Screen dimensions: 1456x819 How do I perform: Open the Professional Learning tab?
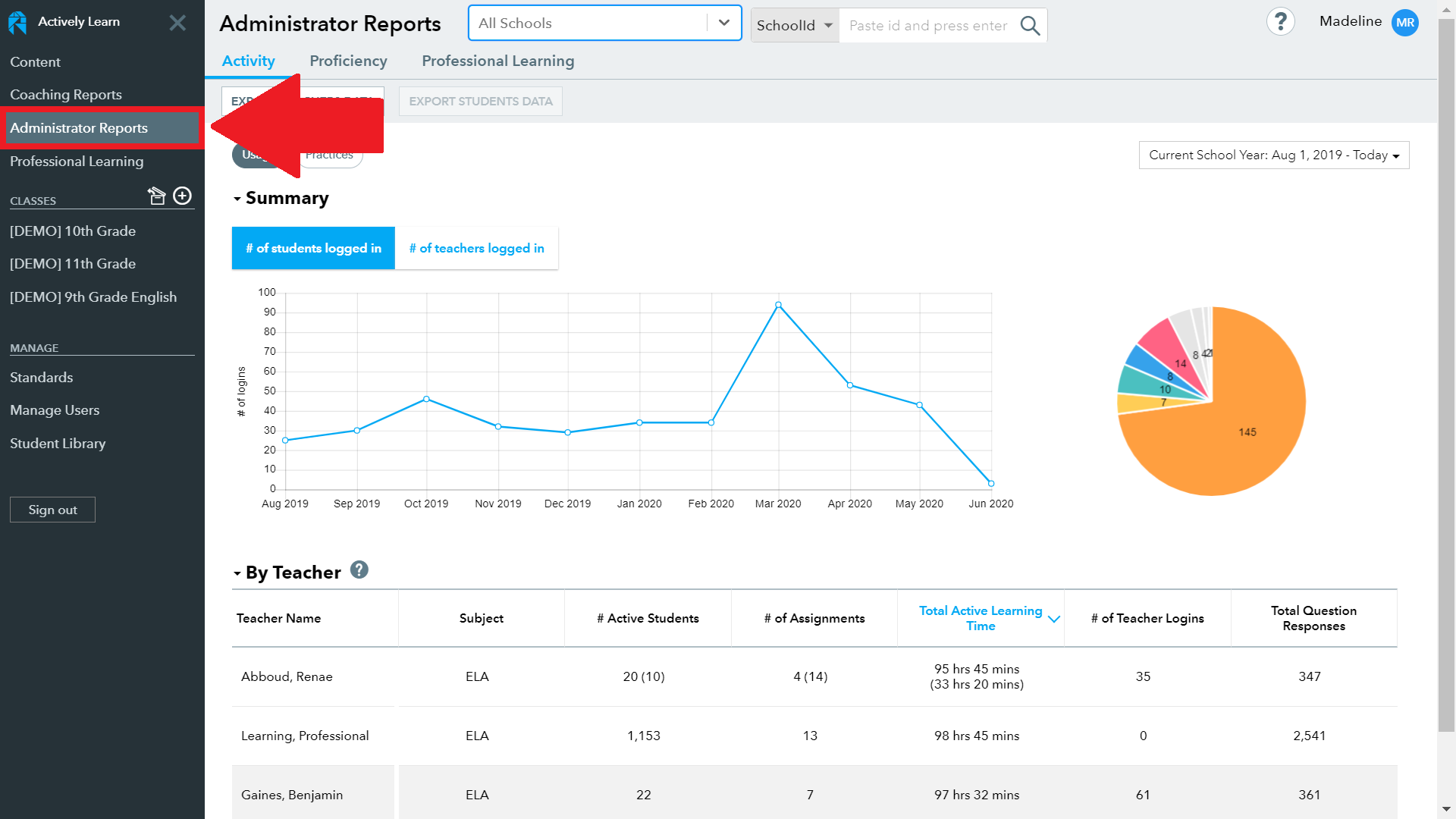(x=498, y=61)
